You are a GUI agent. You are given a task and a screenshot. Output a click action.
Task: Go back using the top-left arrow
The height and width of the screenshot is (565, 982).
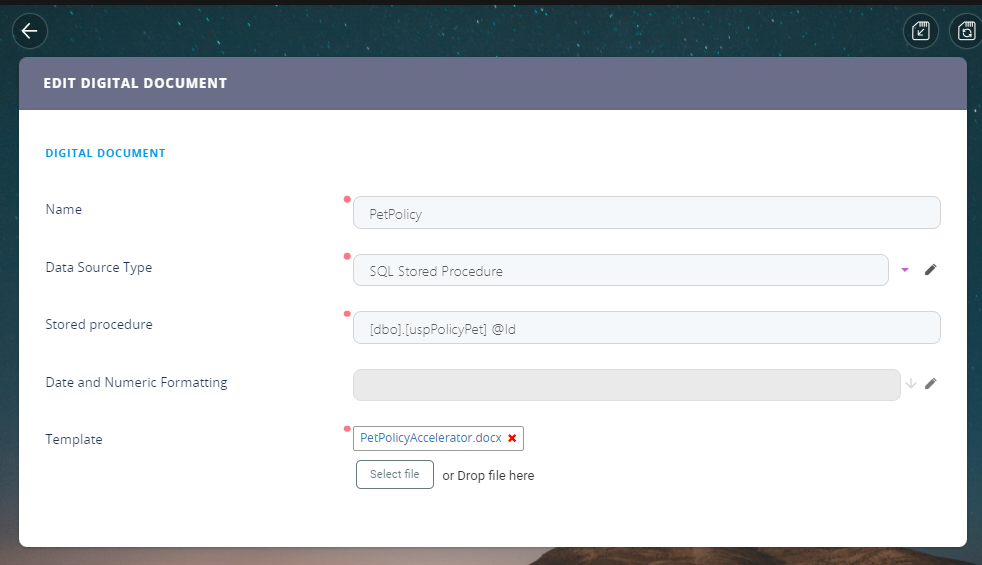30,31
